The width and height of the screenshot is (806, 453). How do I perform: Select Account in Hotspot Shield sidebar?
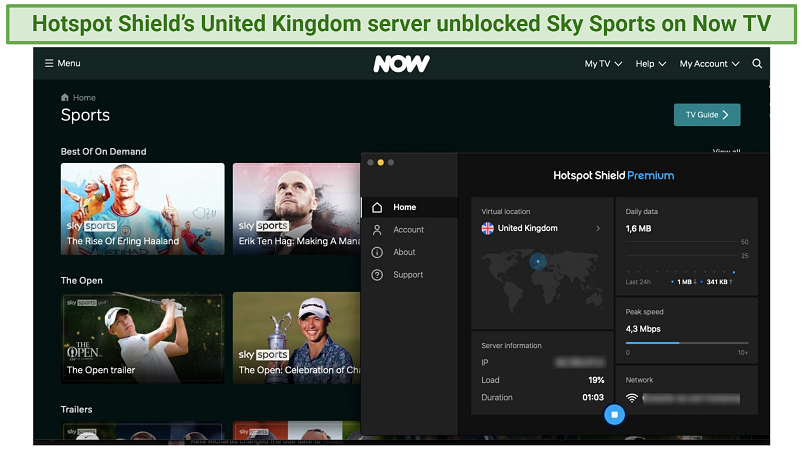pyautogui.click(x=410, y=230)
